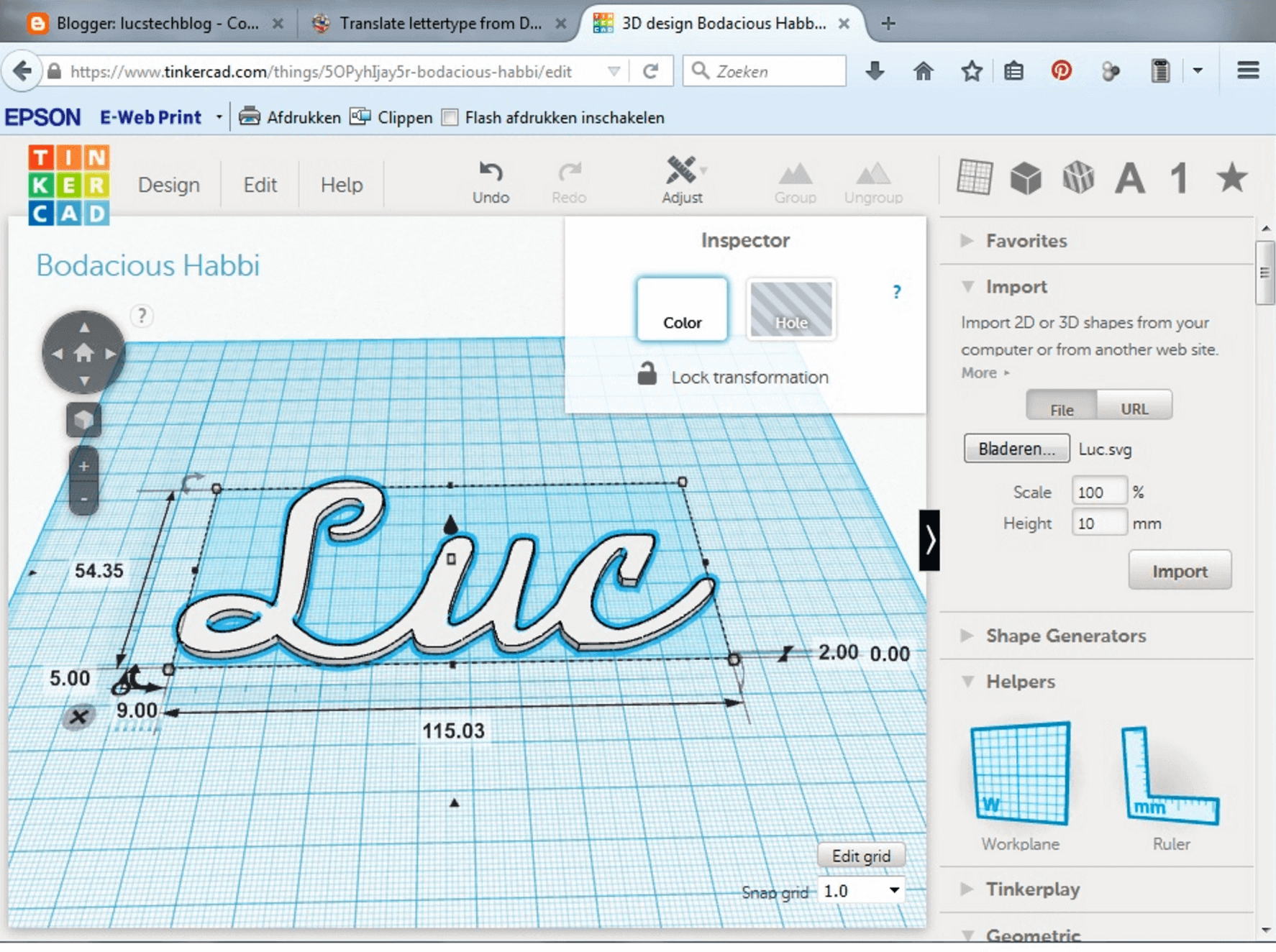The height and width of the screenshot is (952, 1276).
Task: Click the Afdrukken print button
Action: point(291,117)
